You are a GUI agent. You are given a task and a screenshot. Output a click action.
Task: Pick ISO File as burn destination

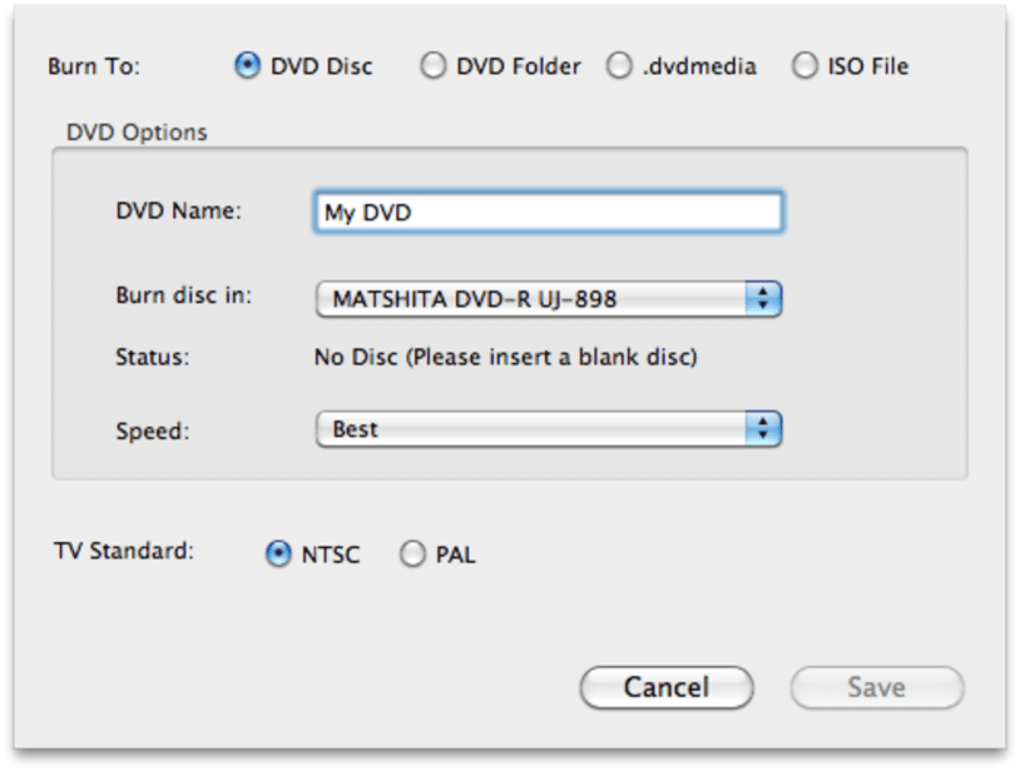point(805,66)
